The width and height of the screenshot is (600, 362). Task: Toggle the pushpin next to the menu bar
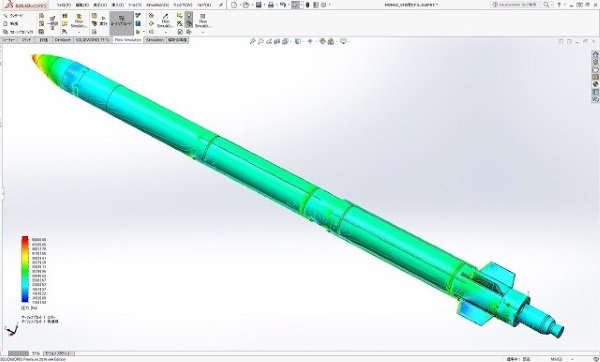pos(221,5)
